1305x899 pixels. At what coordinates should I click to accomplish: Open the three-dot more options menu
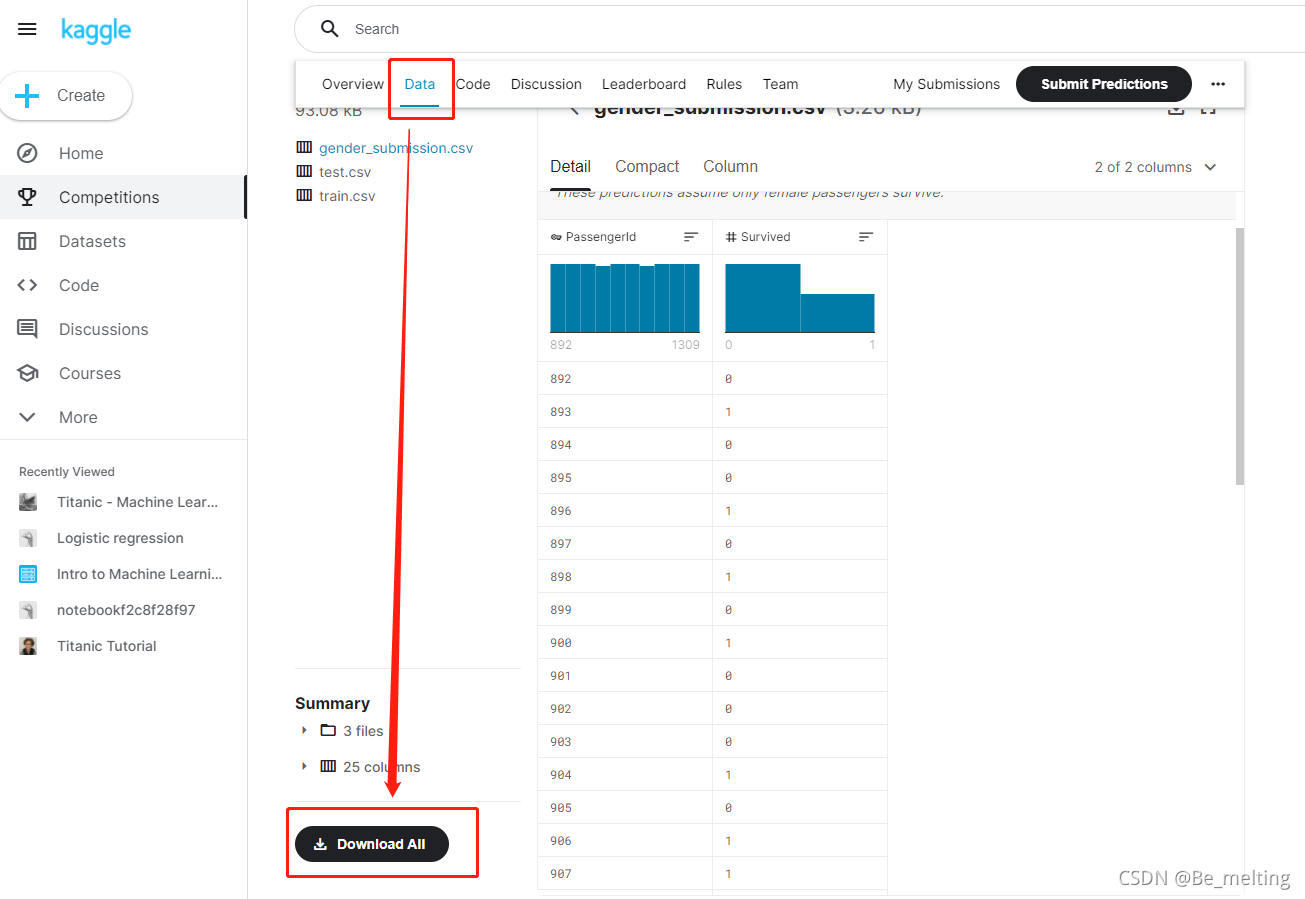1218,84
